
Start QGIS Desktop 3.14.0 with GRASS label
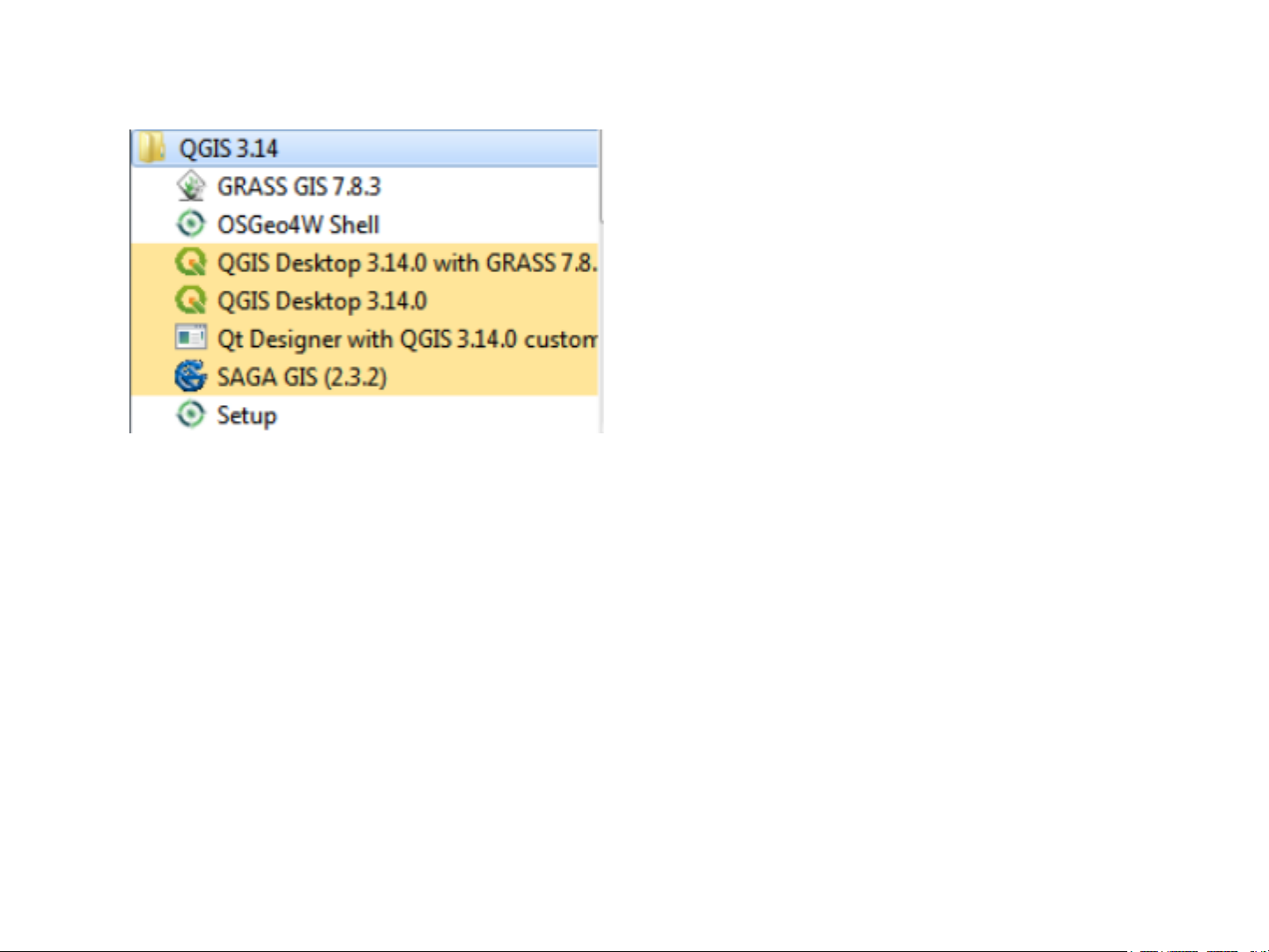pos(407,262)
